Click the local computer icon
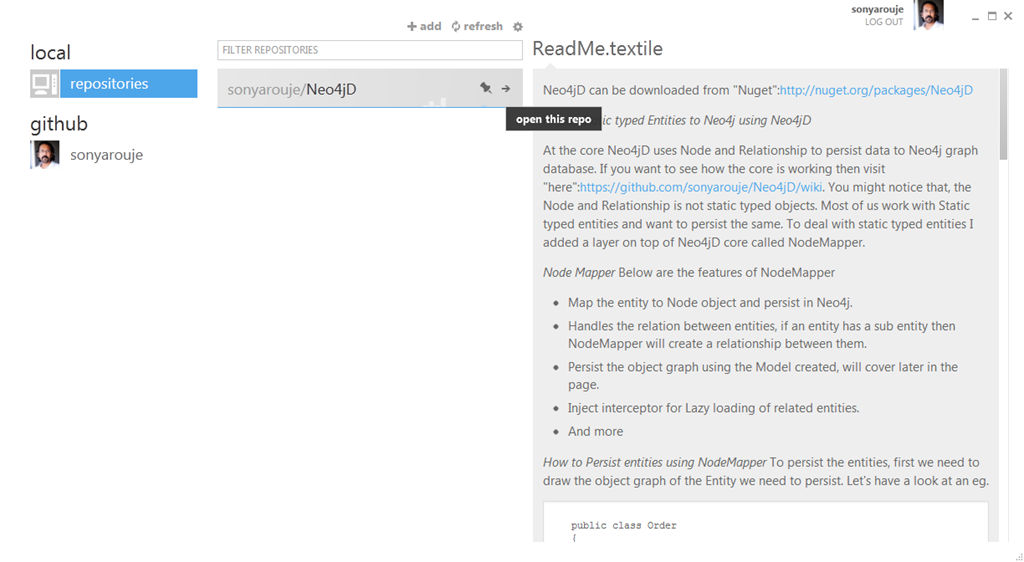 coord(44,84)
